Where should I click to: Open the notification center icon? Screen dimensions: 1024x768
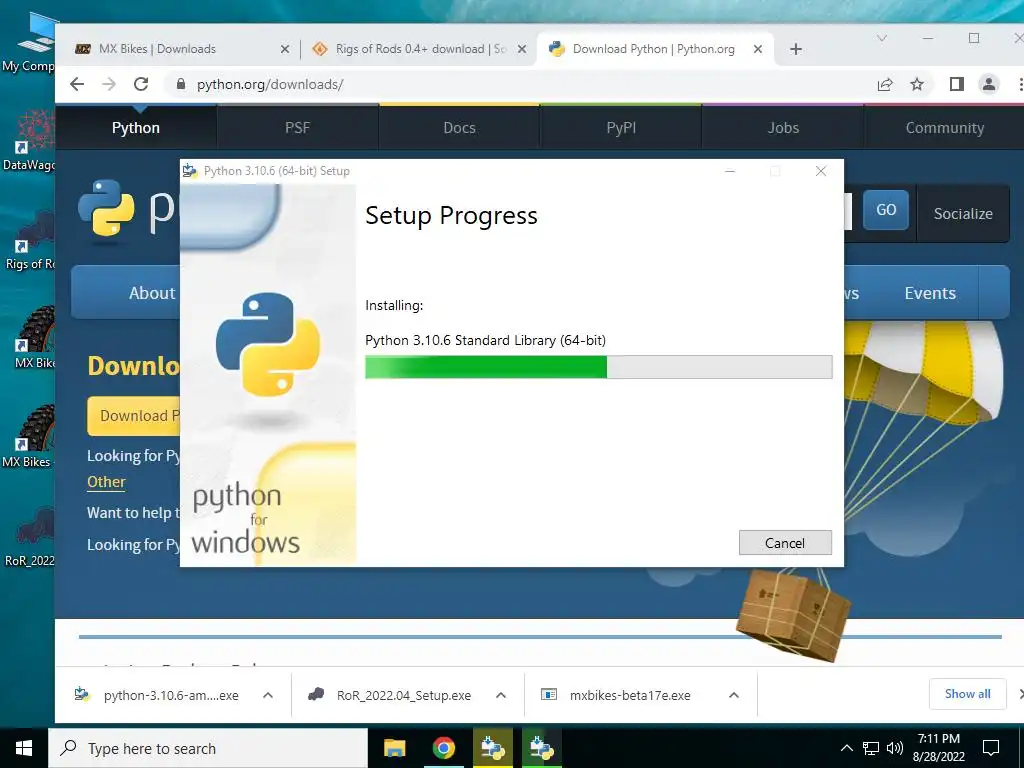[991, 748]
